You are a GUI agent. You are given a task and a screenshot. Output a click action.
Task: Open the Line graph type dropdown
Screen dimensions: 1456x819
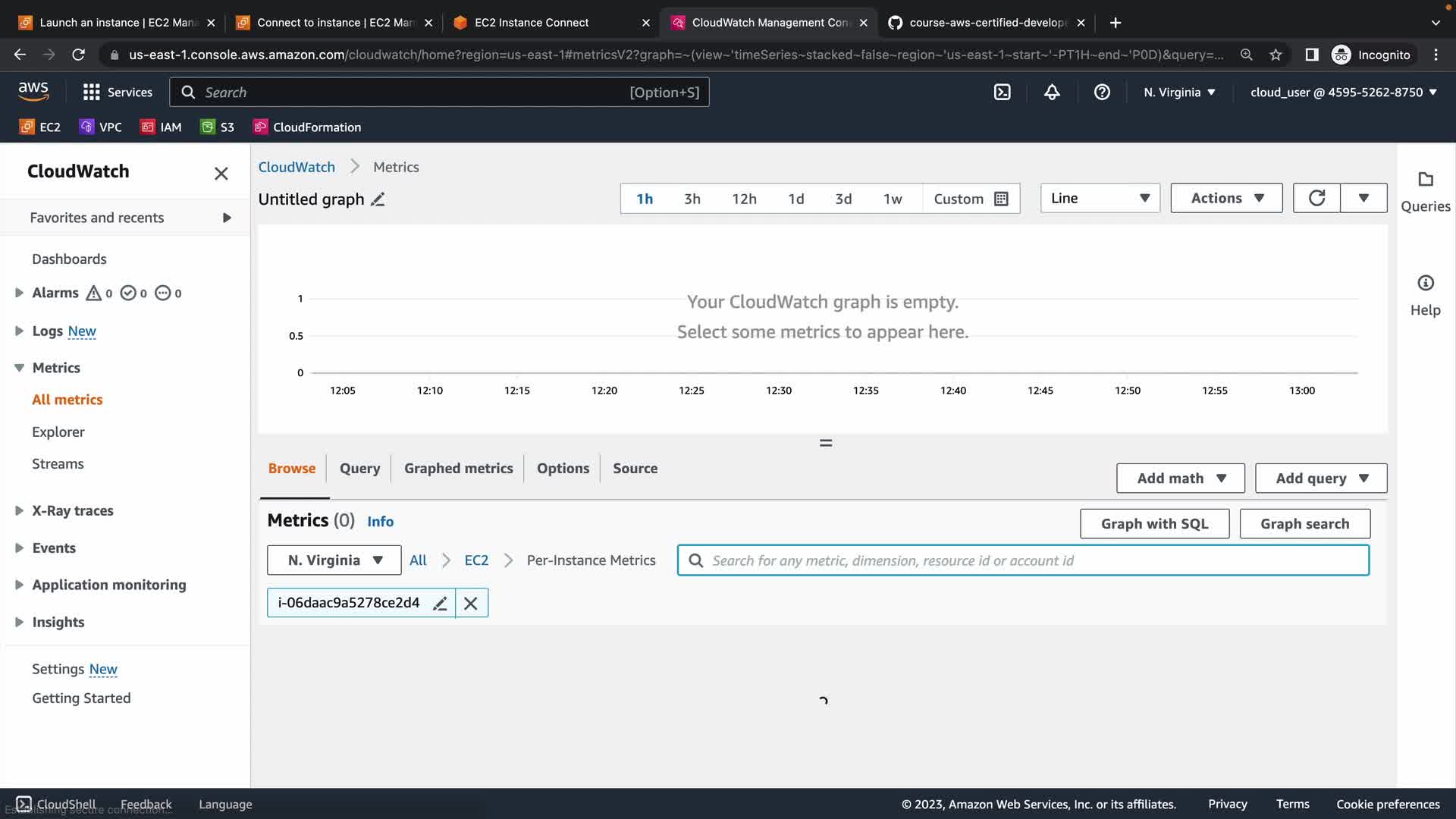click(1100, 198)
